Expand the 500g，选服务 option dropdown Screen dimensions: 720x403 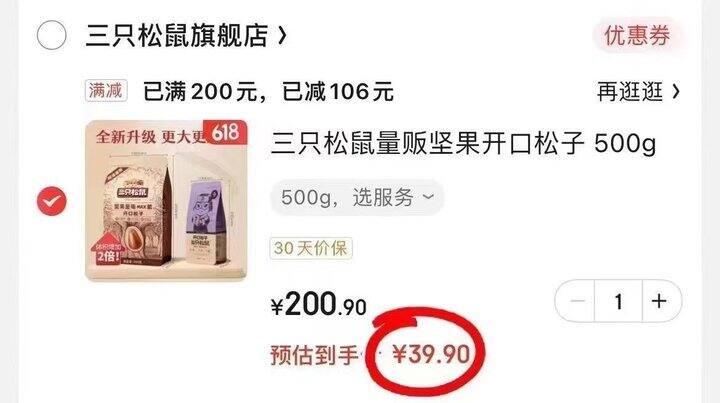coord(357,198)
